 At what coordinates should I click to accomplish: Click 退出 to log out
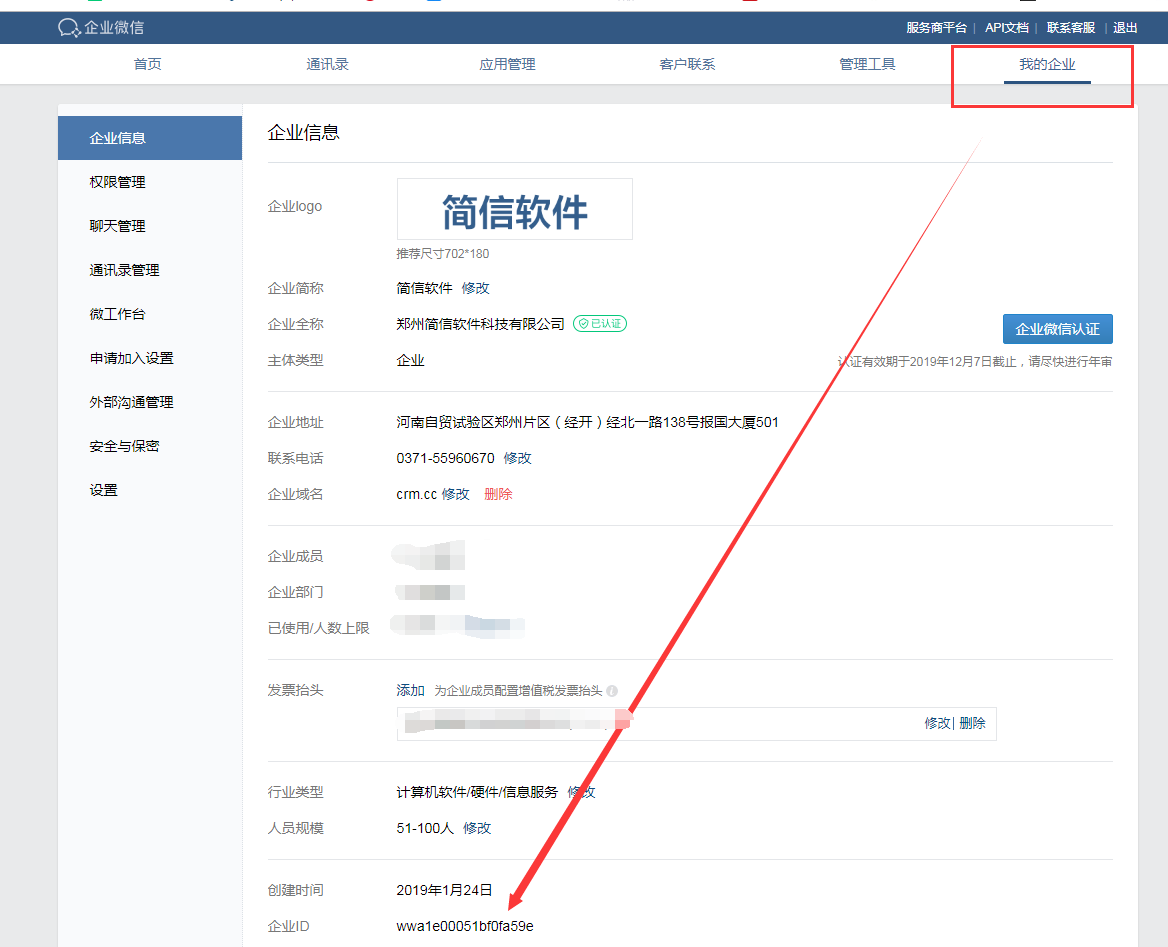(1125, 28)
